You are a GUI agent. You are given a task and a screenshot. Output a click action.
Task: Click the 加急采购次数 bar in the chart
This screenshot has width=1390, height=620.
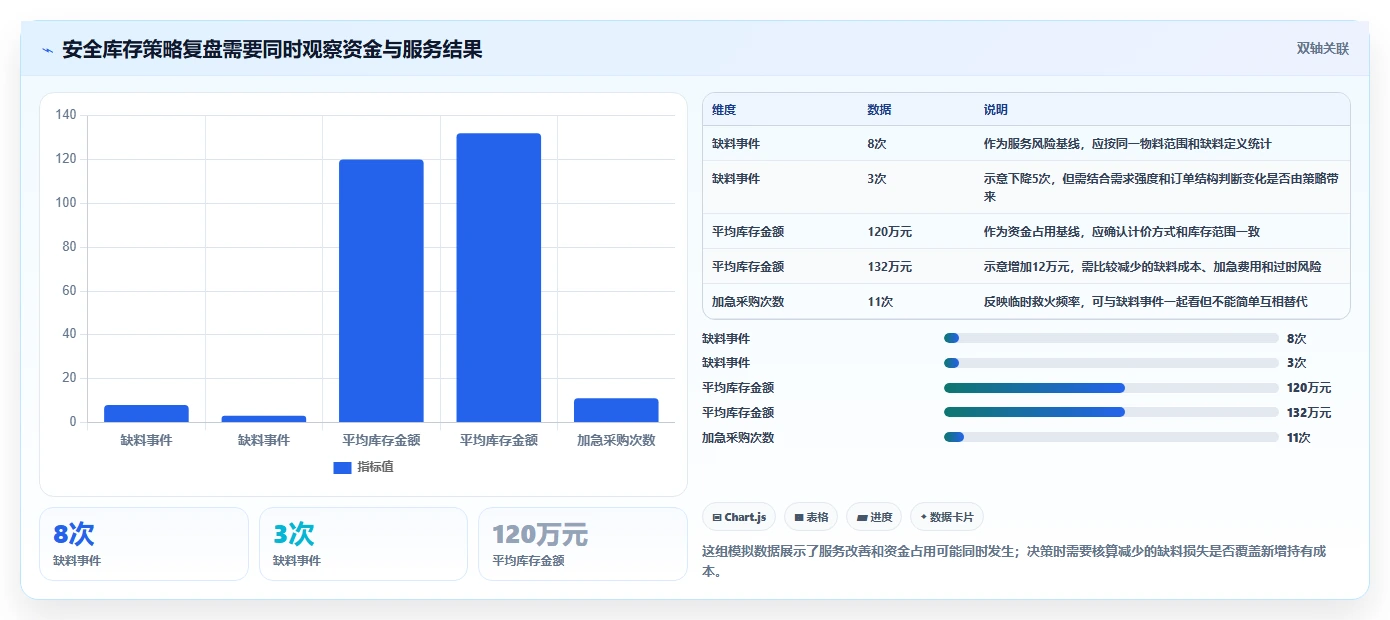click(x=616, y=410)
